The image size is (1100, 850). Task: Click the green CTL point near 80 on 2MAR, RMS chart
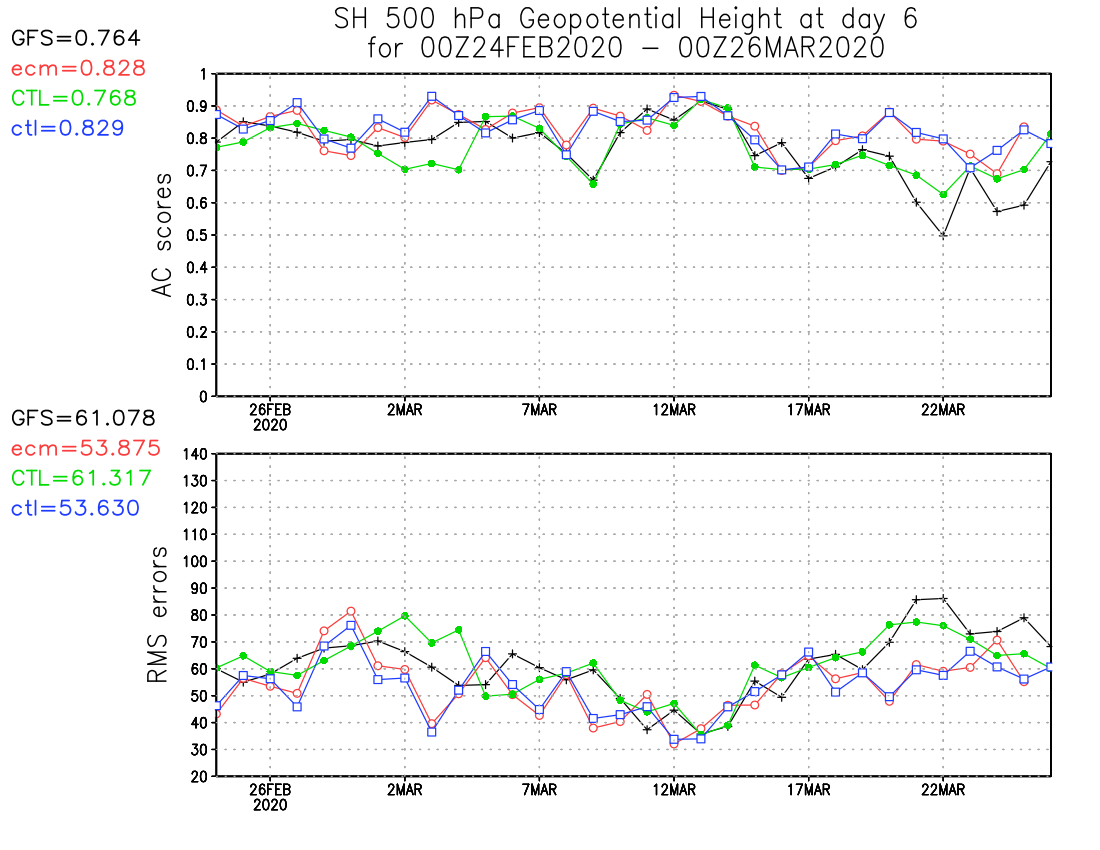(x=405, y=616)
